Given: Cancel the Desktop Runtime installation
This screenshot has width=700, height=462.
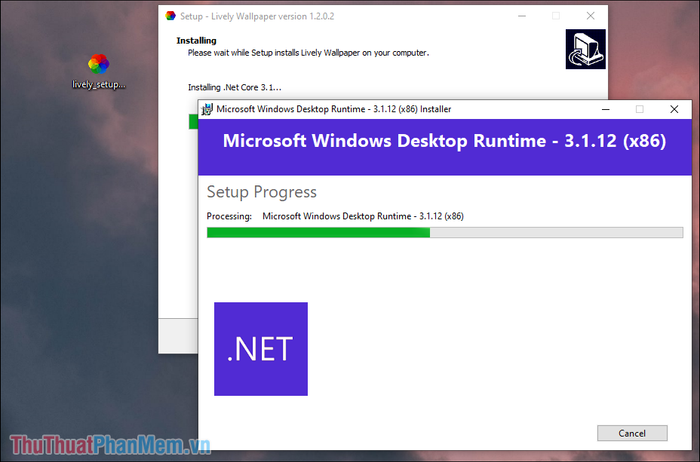Looking at the screenshot, I should [x=632, y=433].
